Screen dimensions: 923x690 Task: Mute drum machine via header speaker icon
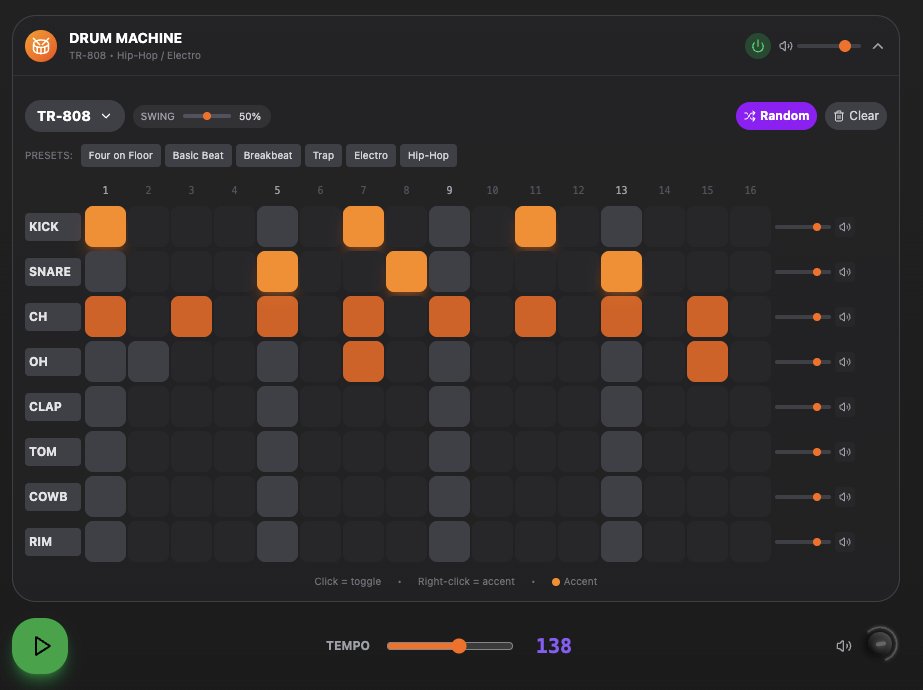(x=785, y=46)
